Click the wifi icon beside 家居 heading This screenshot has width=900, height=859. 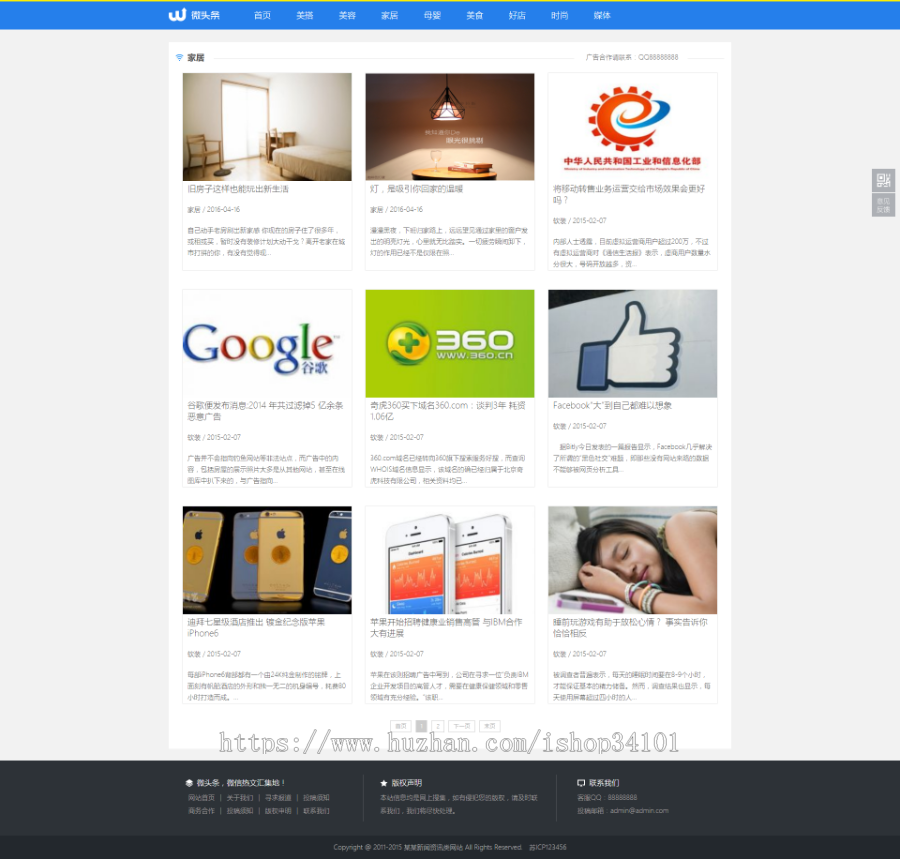click(x=180, y=57)
